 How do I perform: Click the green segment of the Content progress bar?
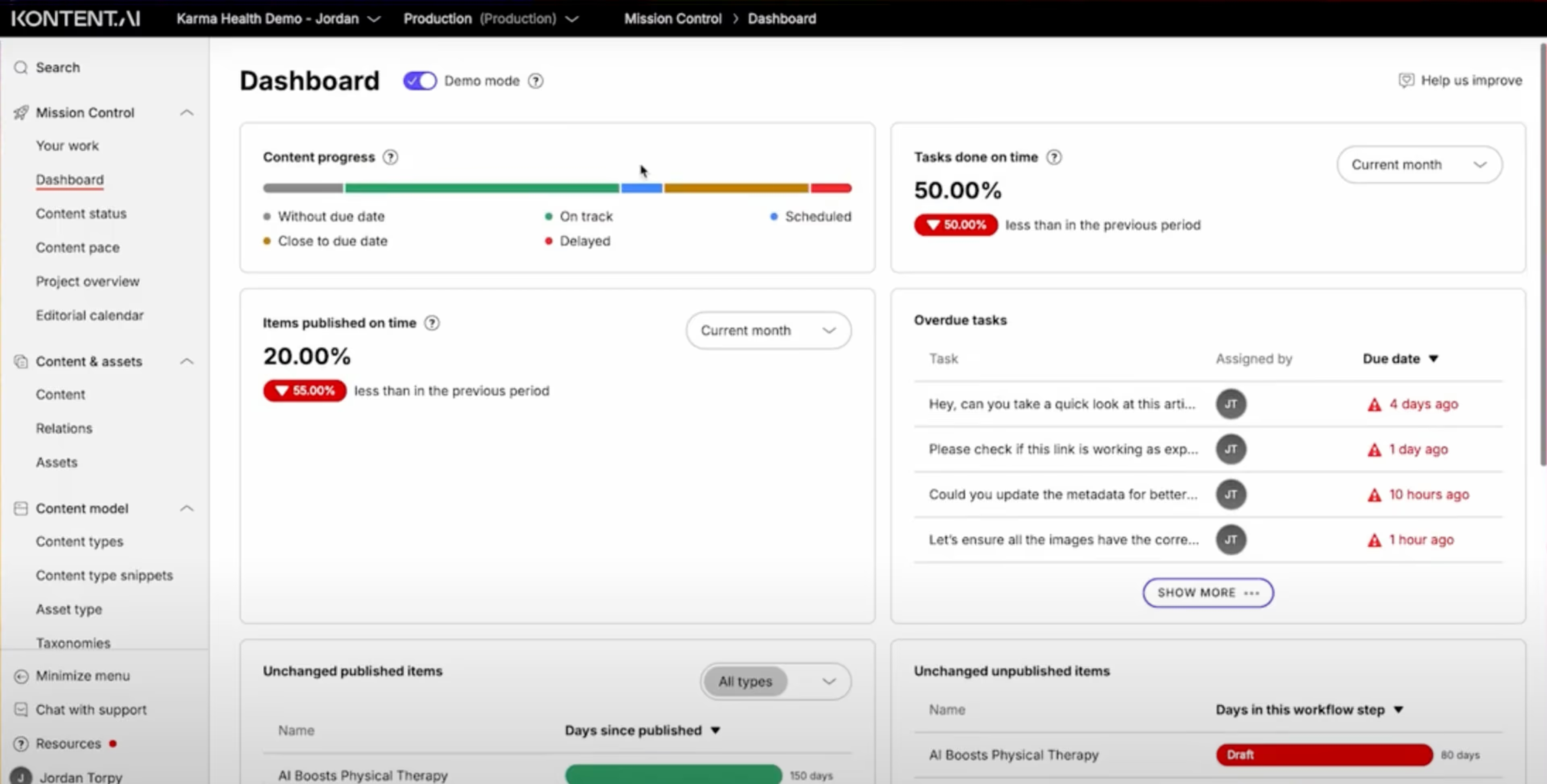481,188
